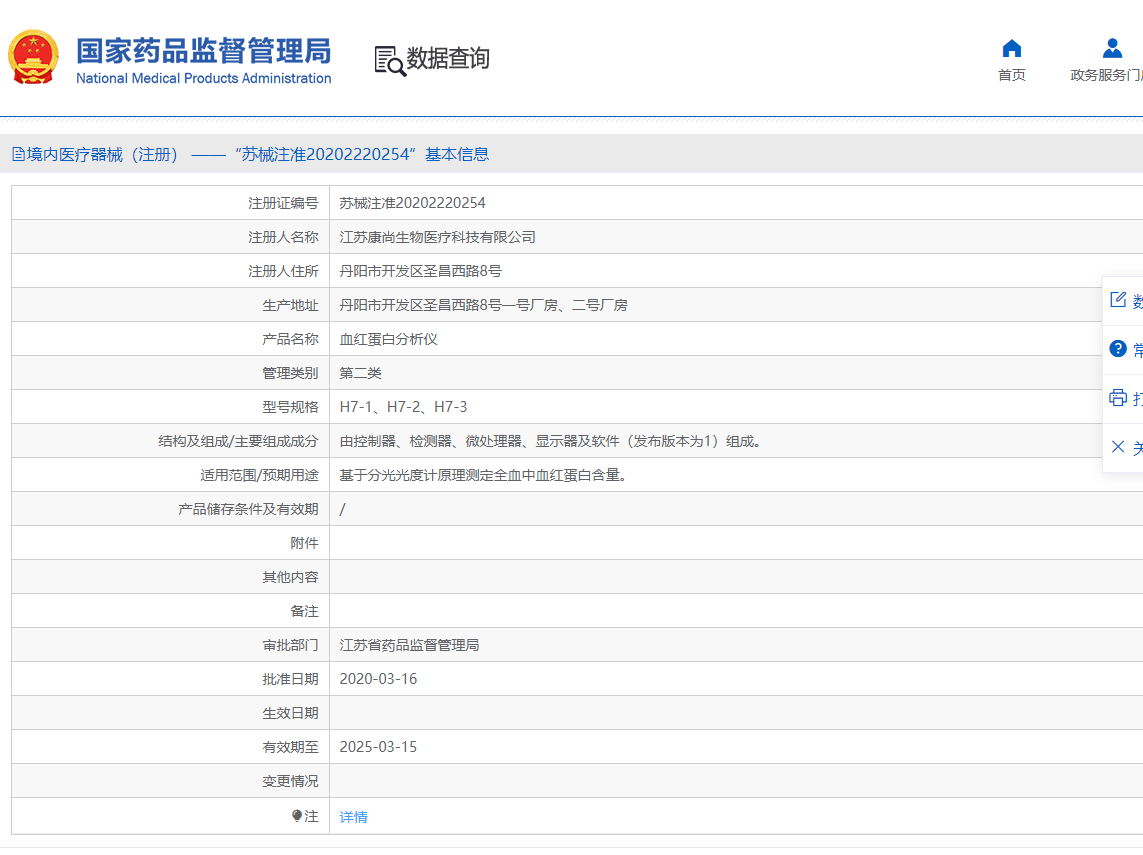Go to 首页 label

[1012, 75]
